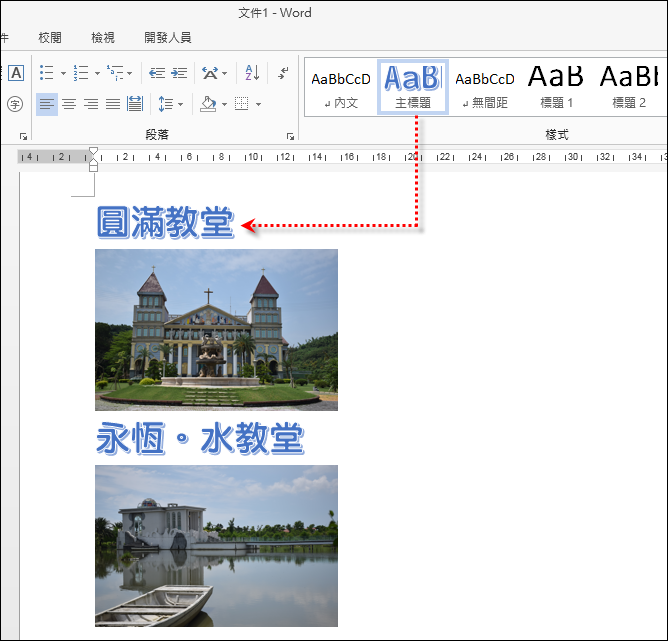Screen dimensions: 668x641
Task: Open the shading color dropdown arrow
Action: click(x=225, y=104)
